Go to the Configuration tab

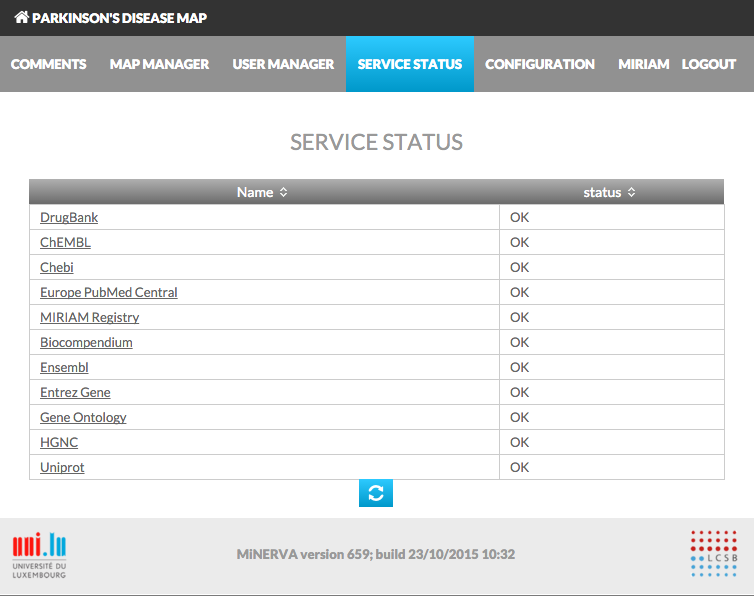coord(540,64)
